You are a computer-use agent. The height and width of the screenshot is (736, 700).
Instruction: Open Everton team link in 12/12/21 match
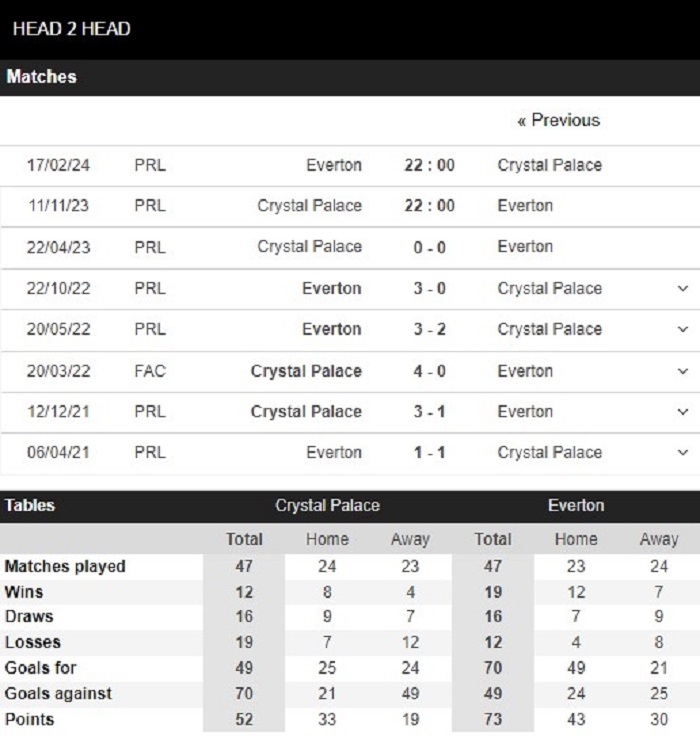[x=525, y=412]
